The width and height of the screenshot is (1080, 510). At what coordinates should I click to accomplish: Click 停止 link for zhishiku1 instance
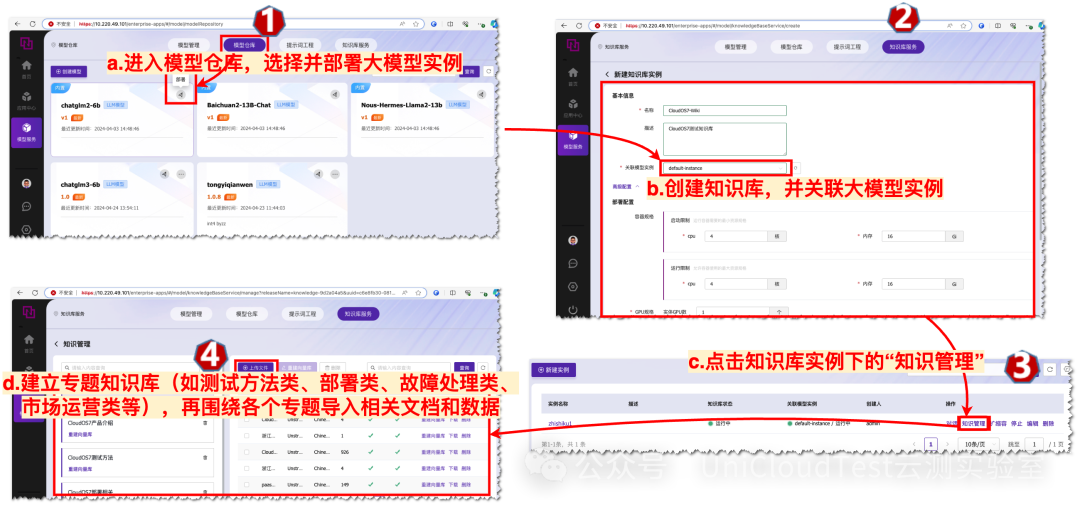click(x=1017, y=423)
